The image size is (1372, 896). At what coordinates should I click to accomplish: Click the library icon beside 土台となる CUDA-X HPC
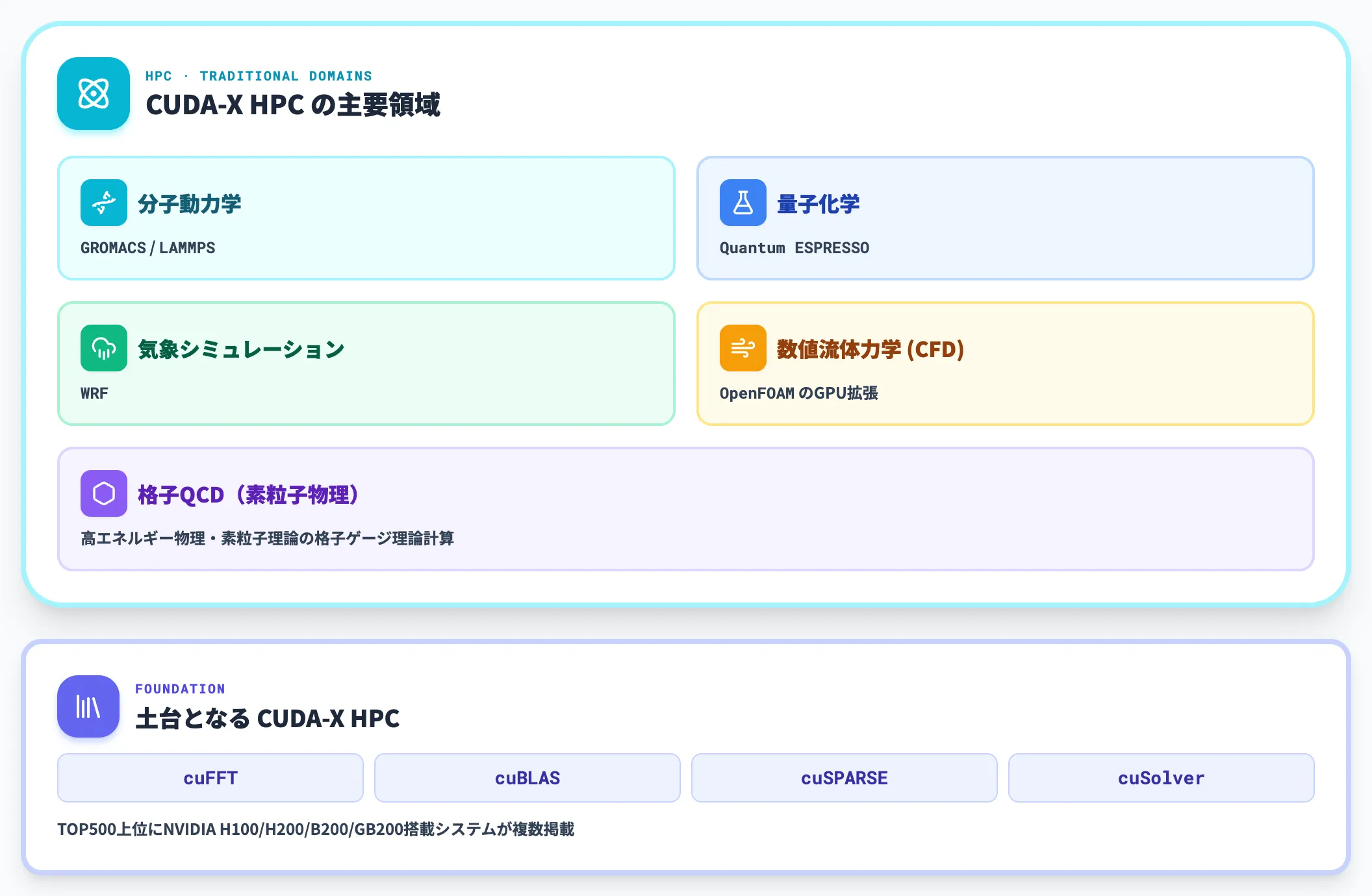(x=88, y=706)
